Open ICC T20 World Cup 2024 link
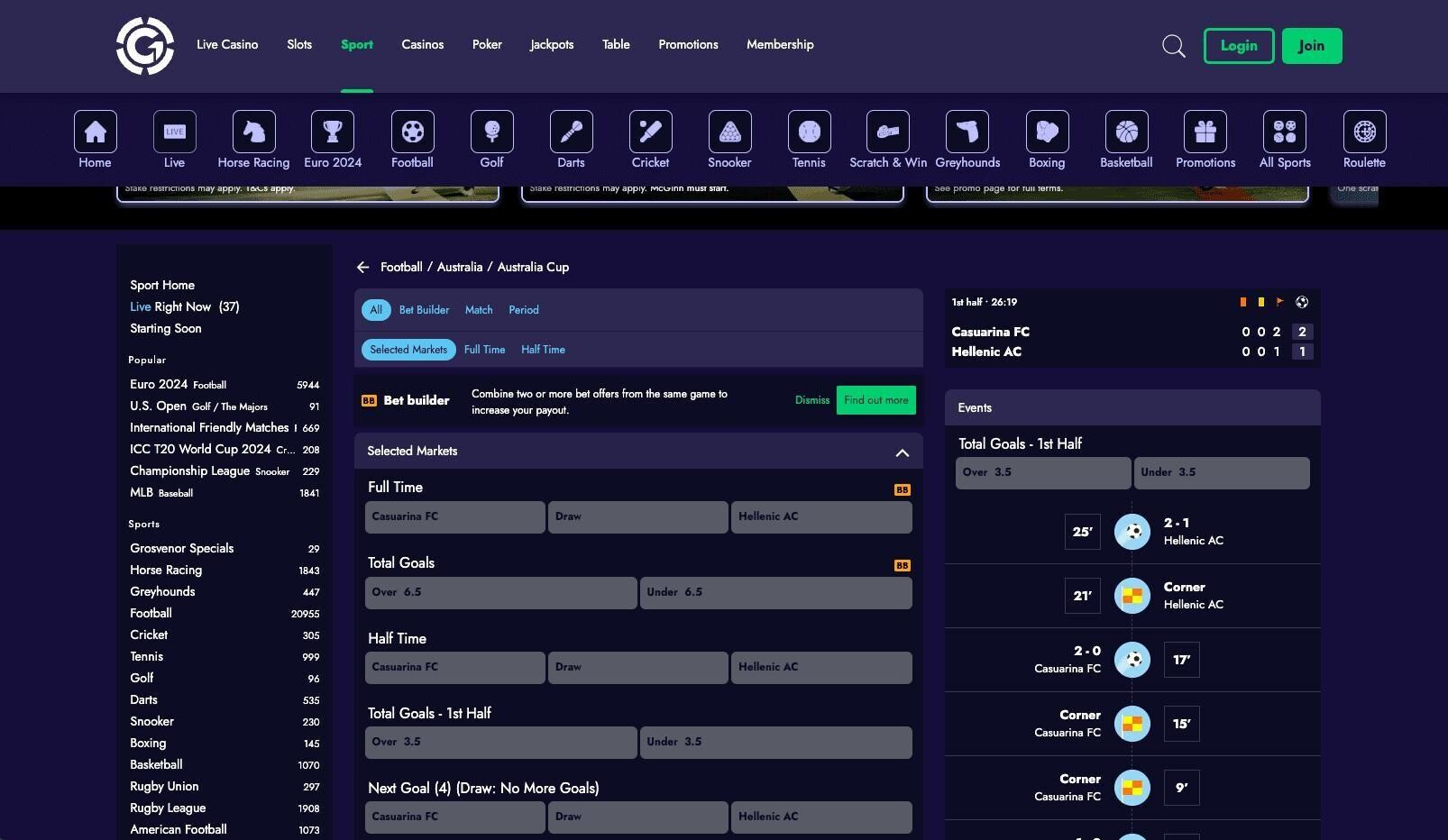This screenshot has height=840, width=1448. click(x=225, y=449)
